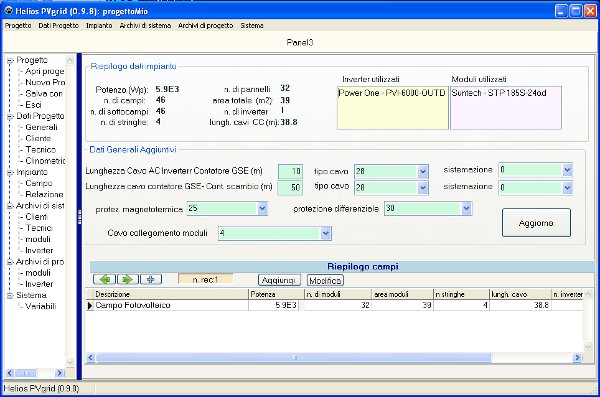Collapse the Sistema tree node

click(10, 296)
